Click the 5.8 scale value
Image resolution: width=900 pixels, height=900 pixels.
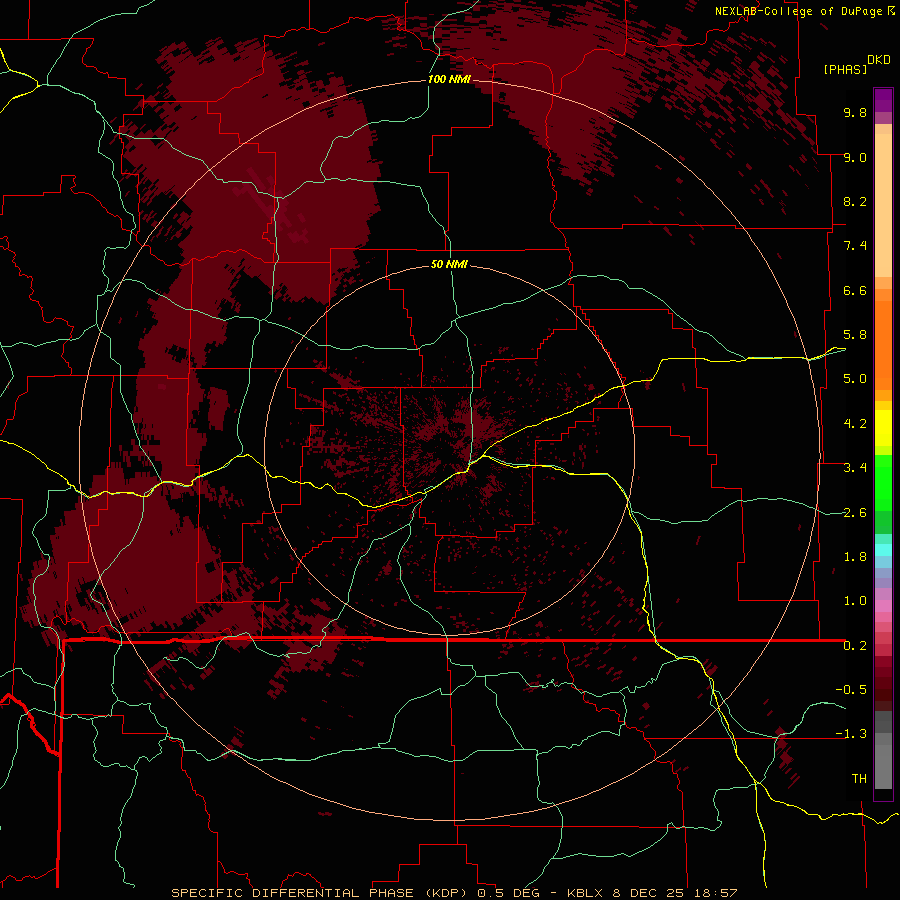855,335
